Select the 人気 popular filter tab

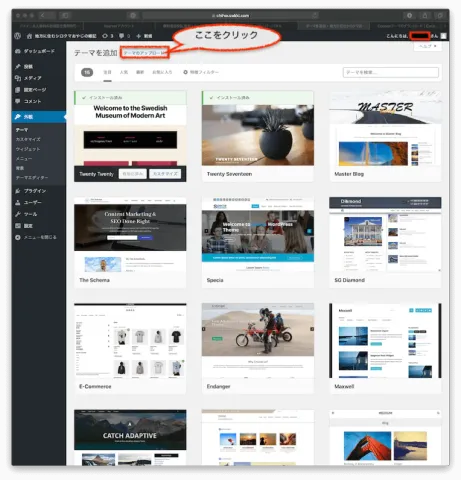(x=124, y=72)
